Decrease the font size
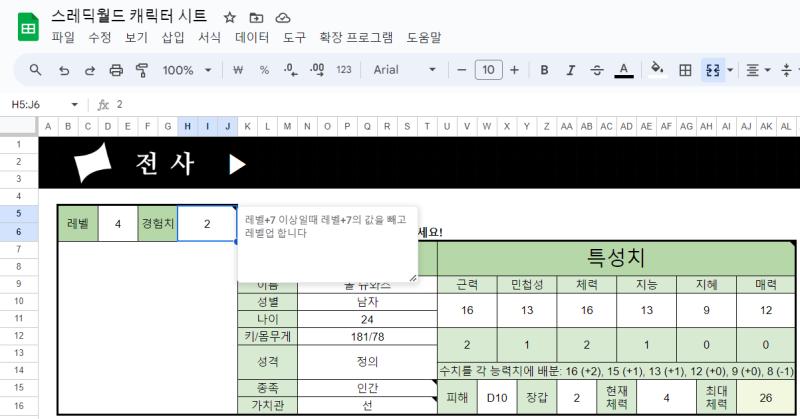Viewport: 800px width, 419px height. tap(462, 70)
